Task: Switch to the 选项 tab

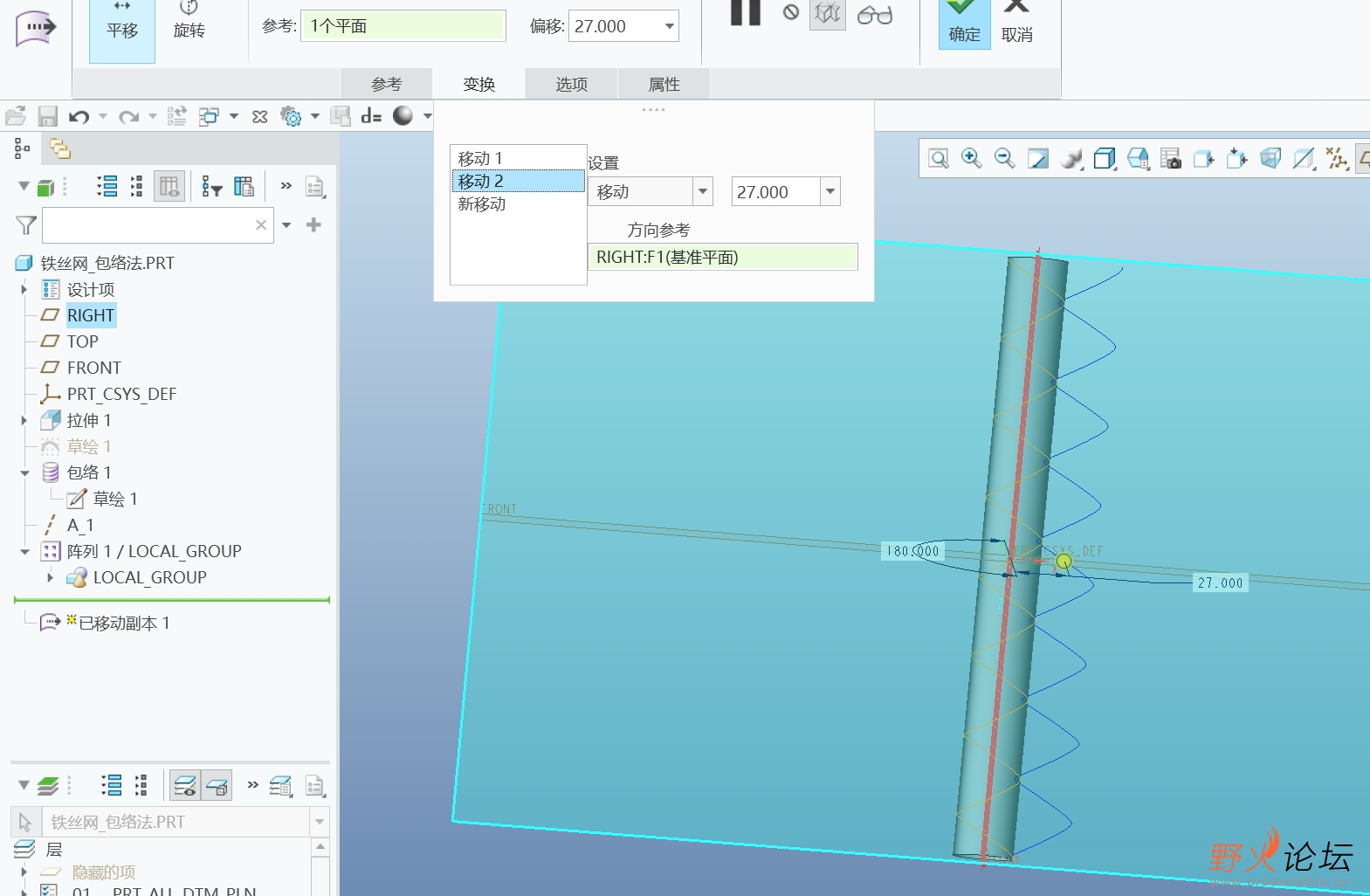Action: [x=572, y=84]
